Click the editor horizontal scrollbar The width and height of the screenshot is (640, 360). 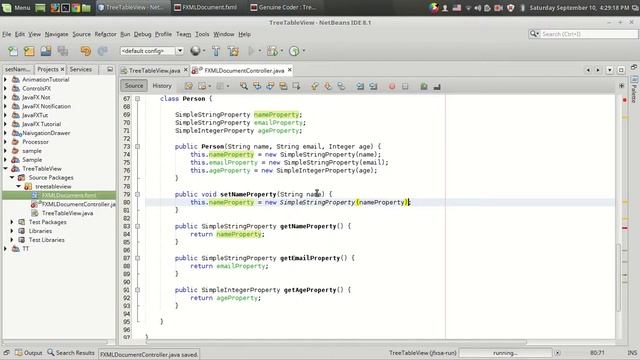click(x=335, y=342)
